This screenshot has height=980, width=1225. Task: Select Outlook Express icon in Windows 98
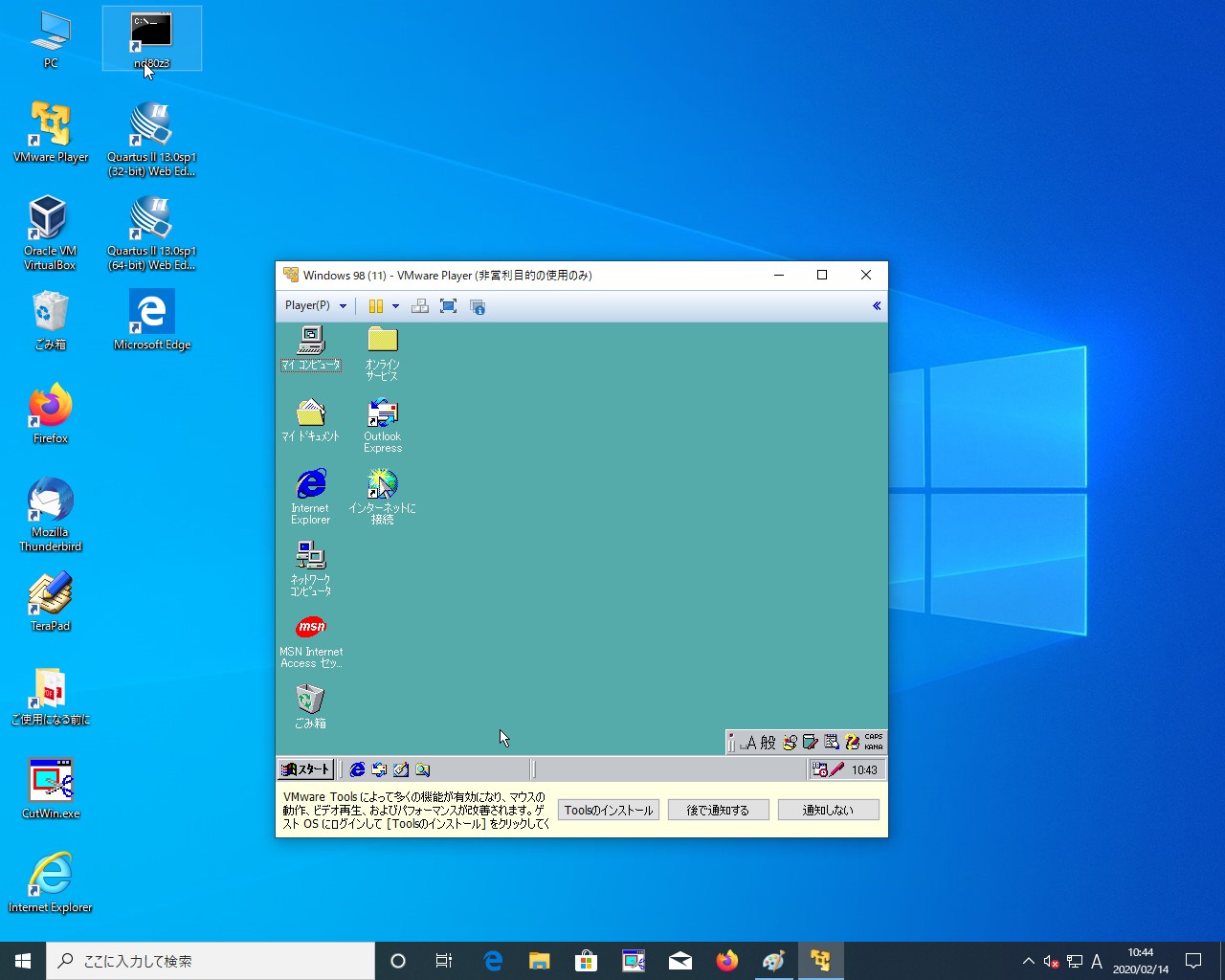click(x=382, y=425)
